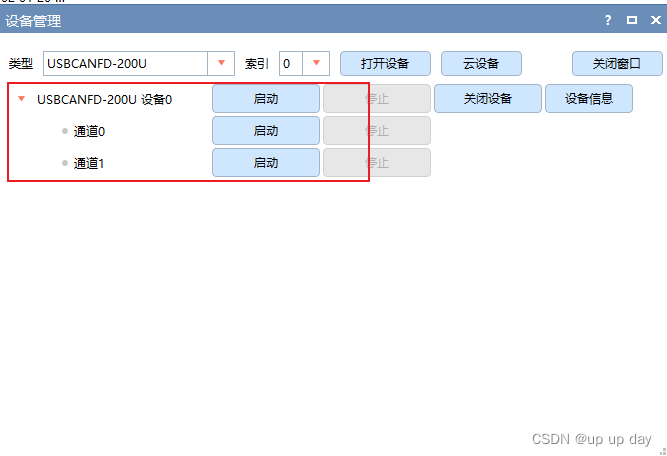Screen dimensions: 667x456
Task: Click the 通道1 gray status dot
Action: (65, 163)
